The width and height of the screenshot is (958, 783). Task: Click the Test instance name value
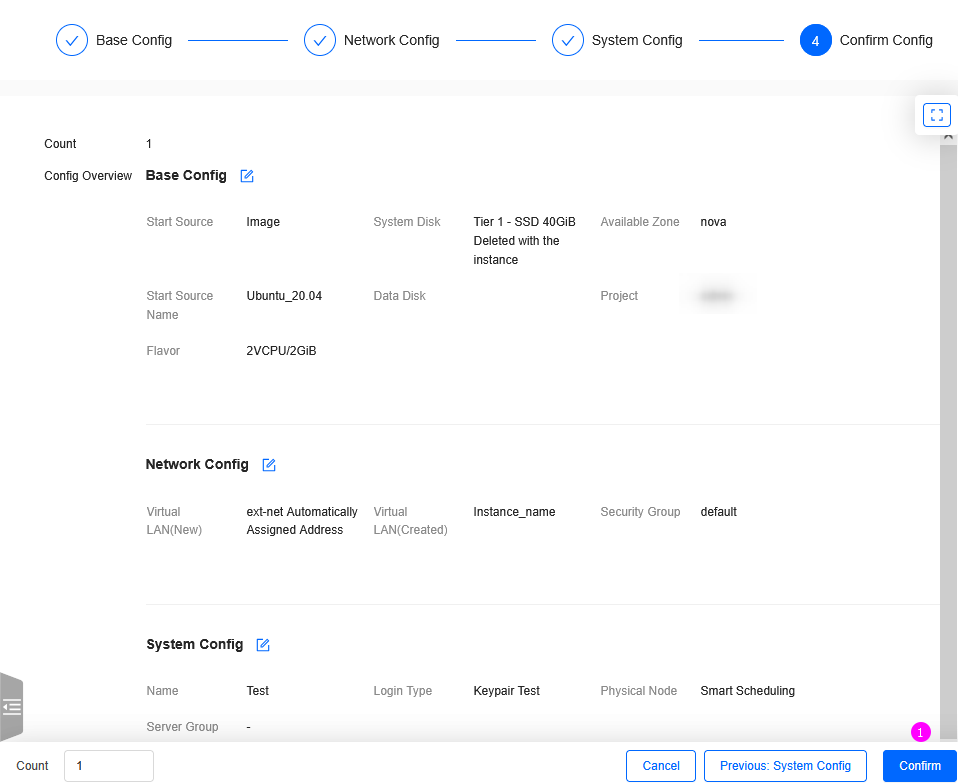coord(257,691)
